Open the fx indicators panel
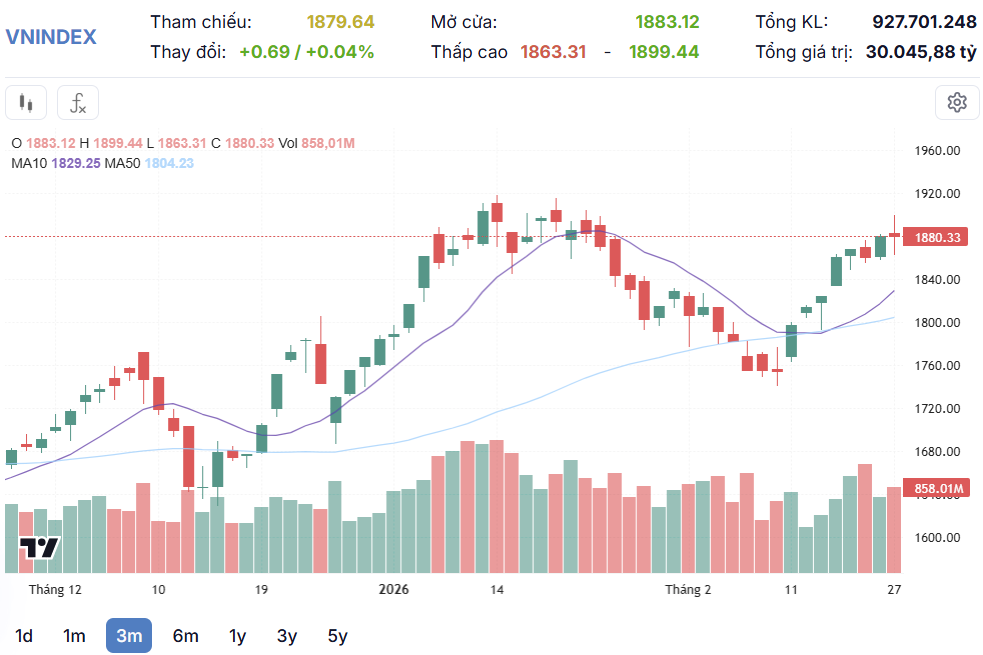Viewport: 983px width, 655px height. [x=77, y=102]
